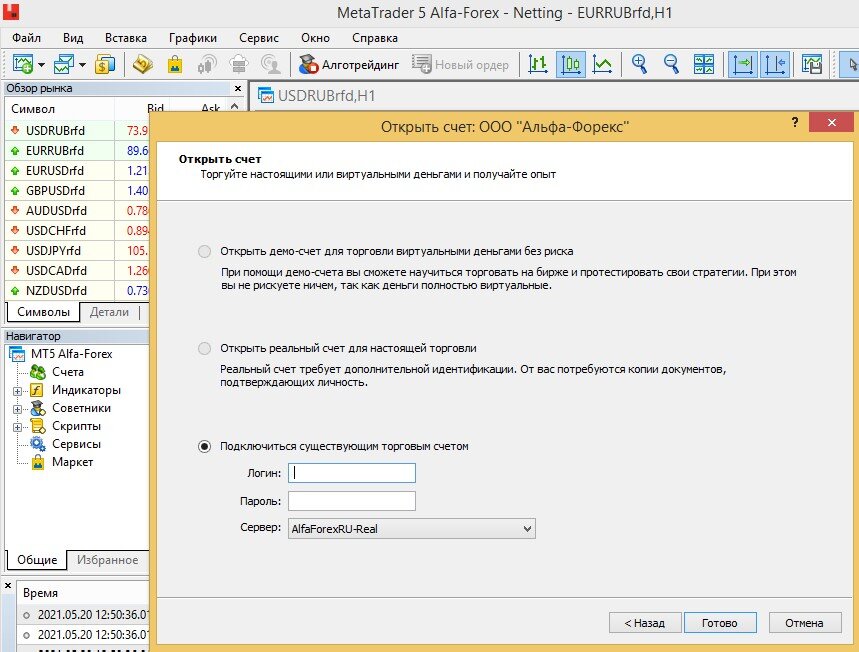Click the Символ column header
Viewport: 859px width, 652px height.
tap(59, 108)
